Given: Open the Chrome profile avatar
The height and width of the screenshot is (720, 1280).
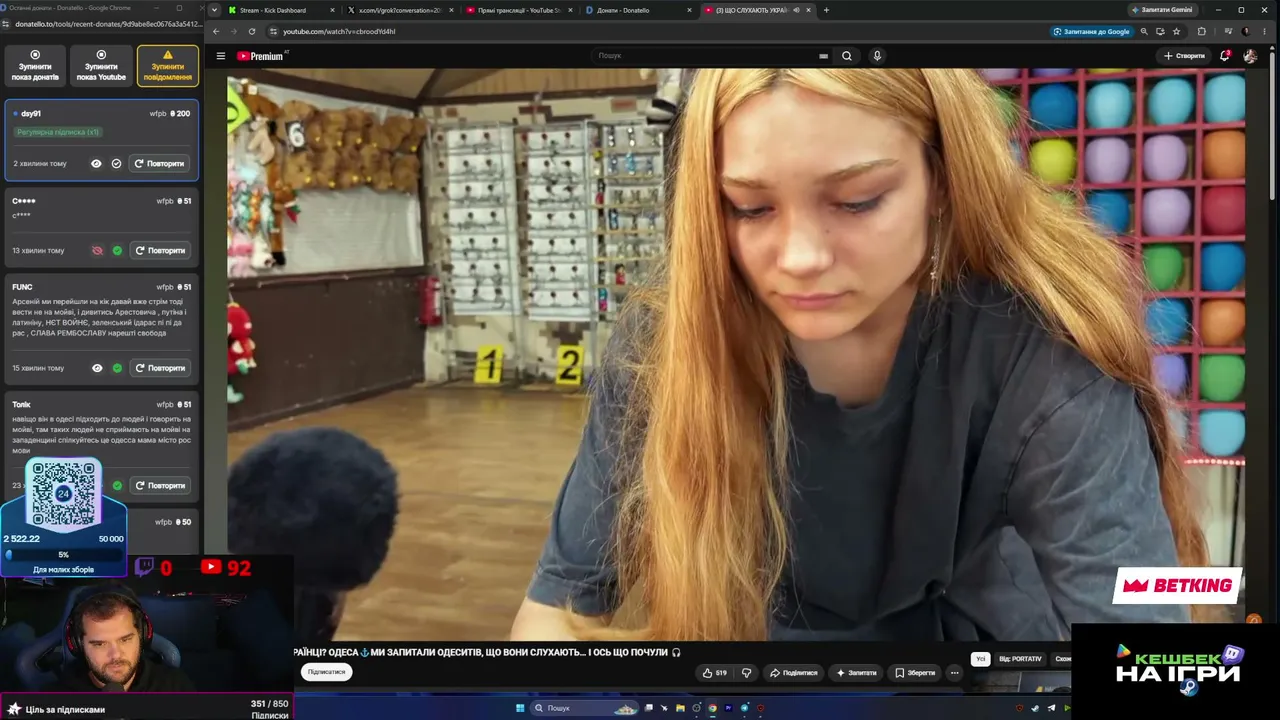Looking at the screenshot, I should [x=1246, y=31].
